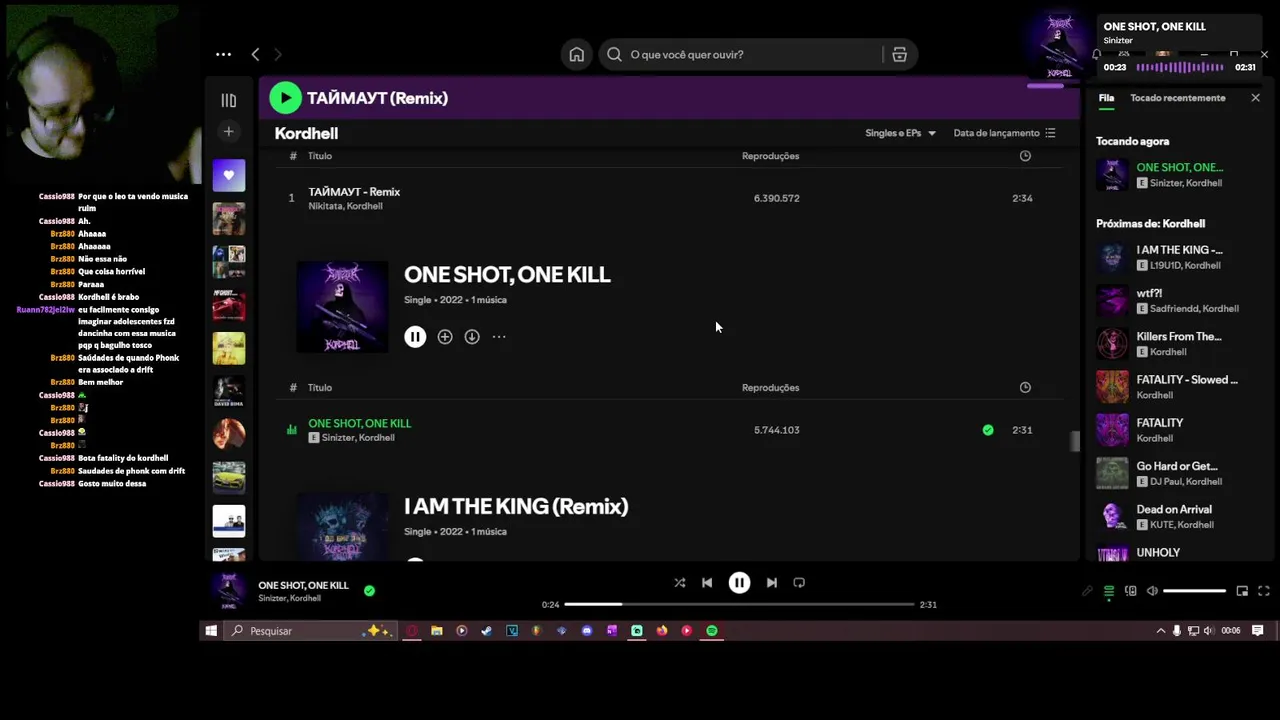Open the lyrics microphone icon

click(x=1087, y=591)
